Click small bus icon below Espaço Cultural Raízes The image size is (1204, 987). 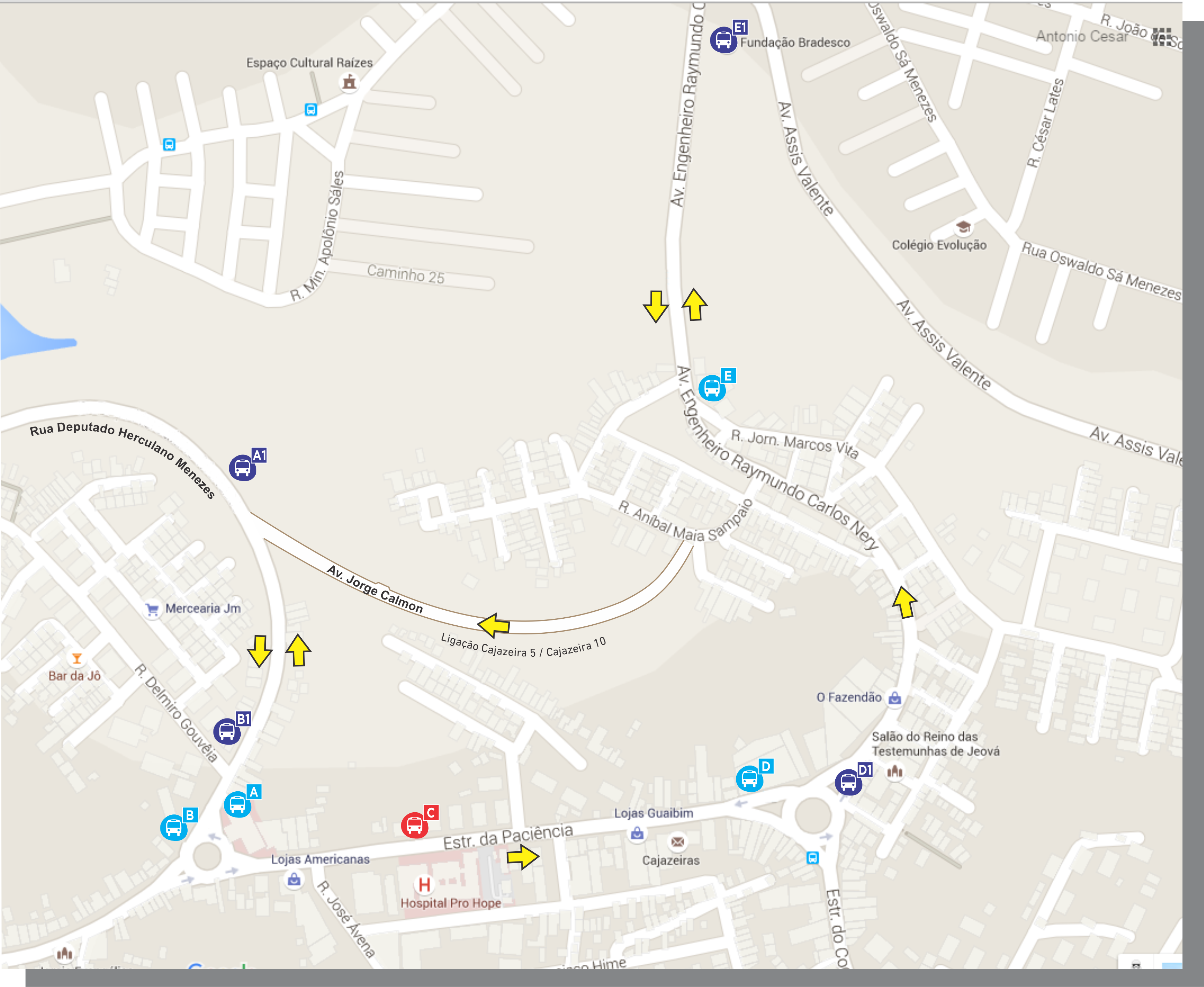click(310, 110)
